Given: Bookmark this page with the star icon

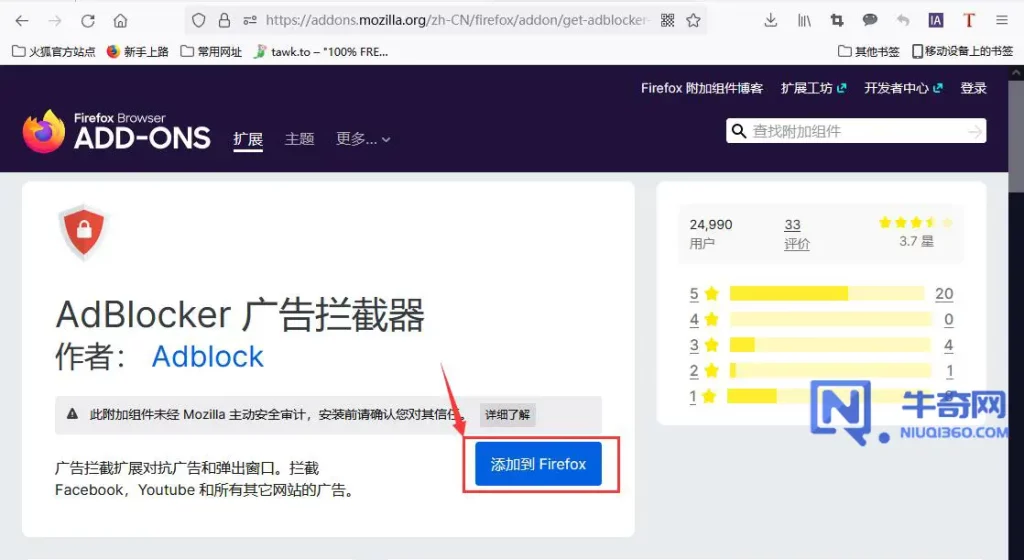Looking at the screenshot, I should (x=694, y=20).
